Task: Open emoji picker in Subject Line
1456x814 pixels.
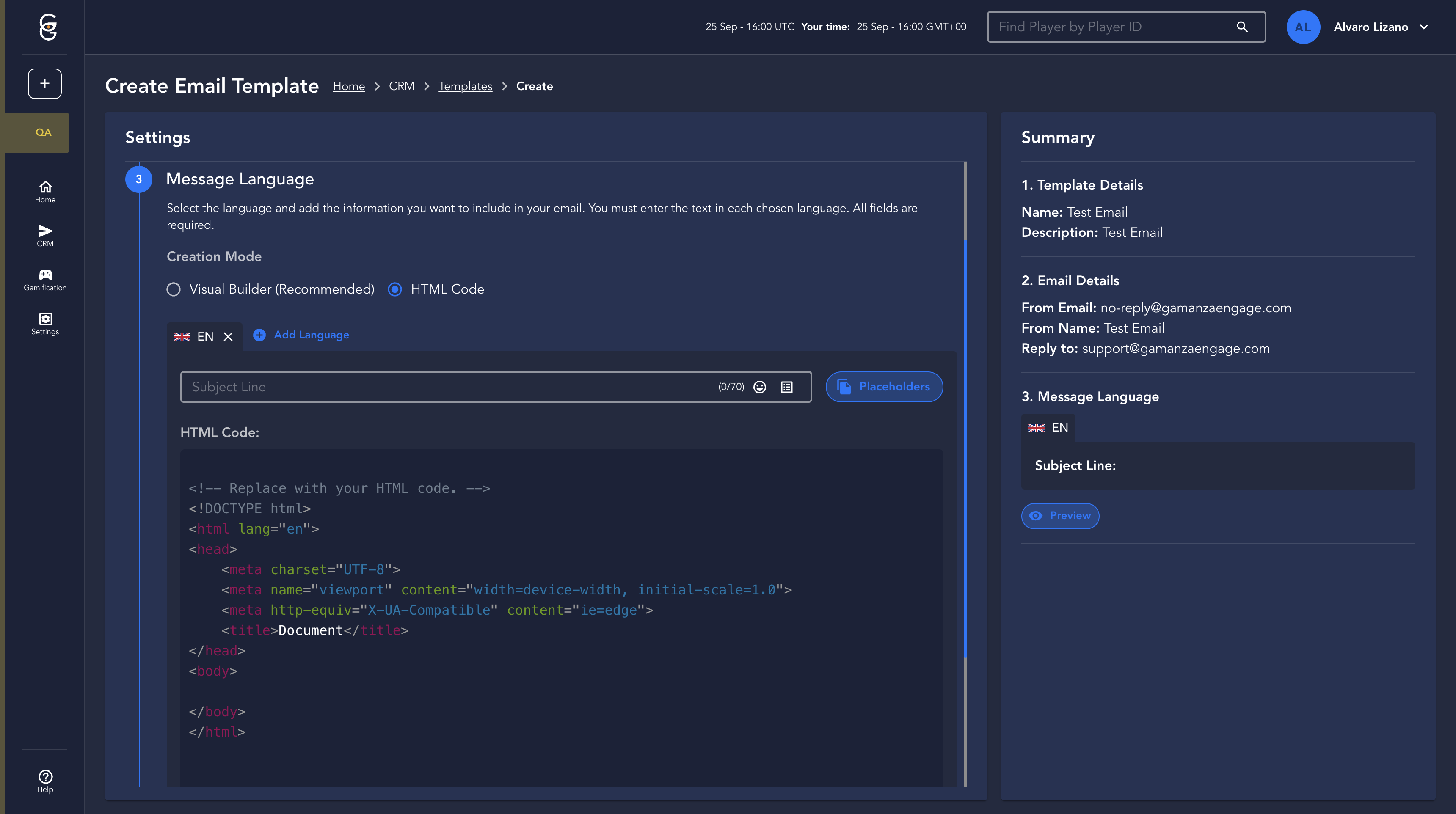Action: coord(760,387)
